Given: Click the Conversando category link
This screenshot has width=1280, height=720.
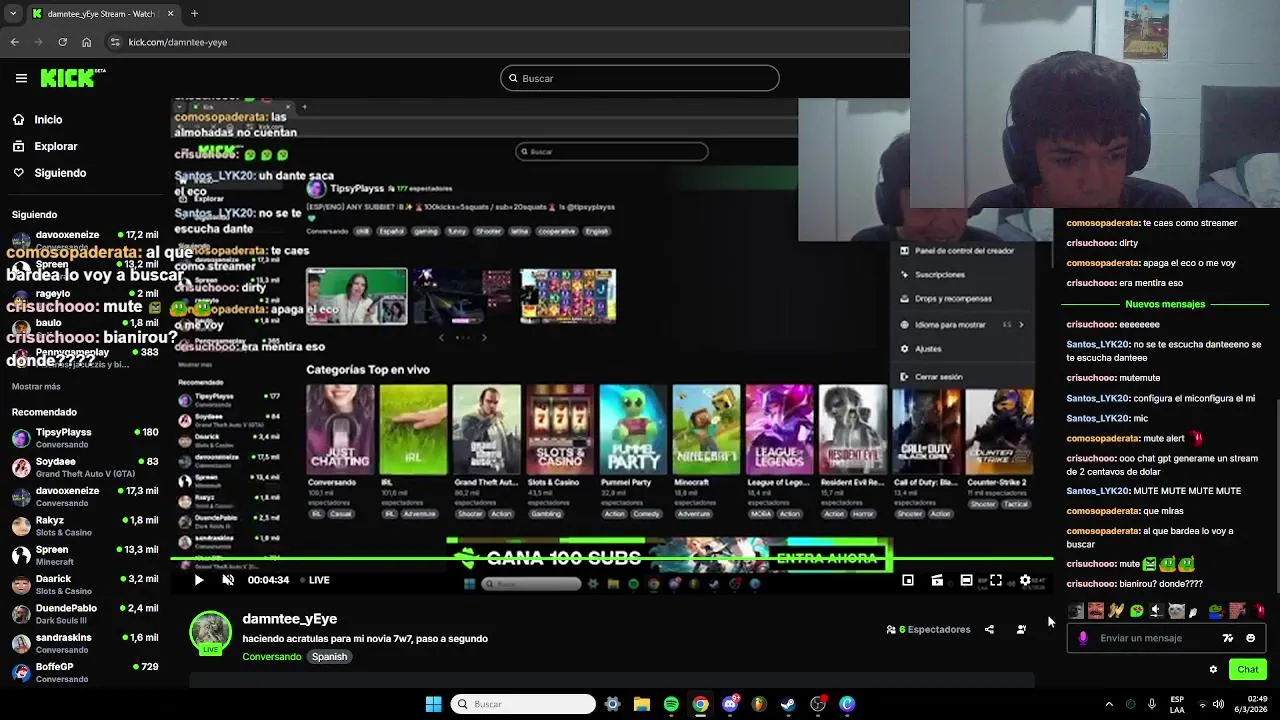Looking at the screenshot, I should click(x=271, y=657).
